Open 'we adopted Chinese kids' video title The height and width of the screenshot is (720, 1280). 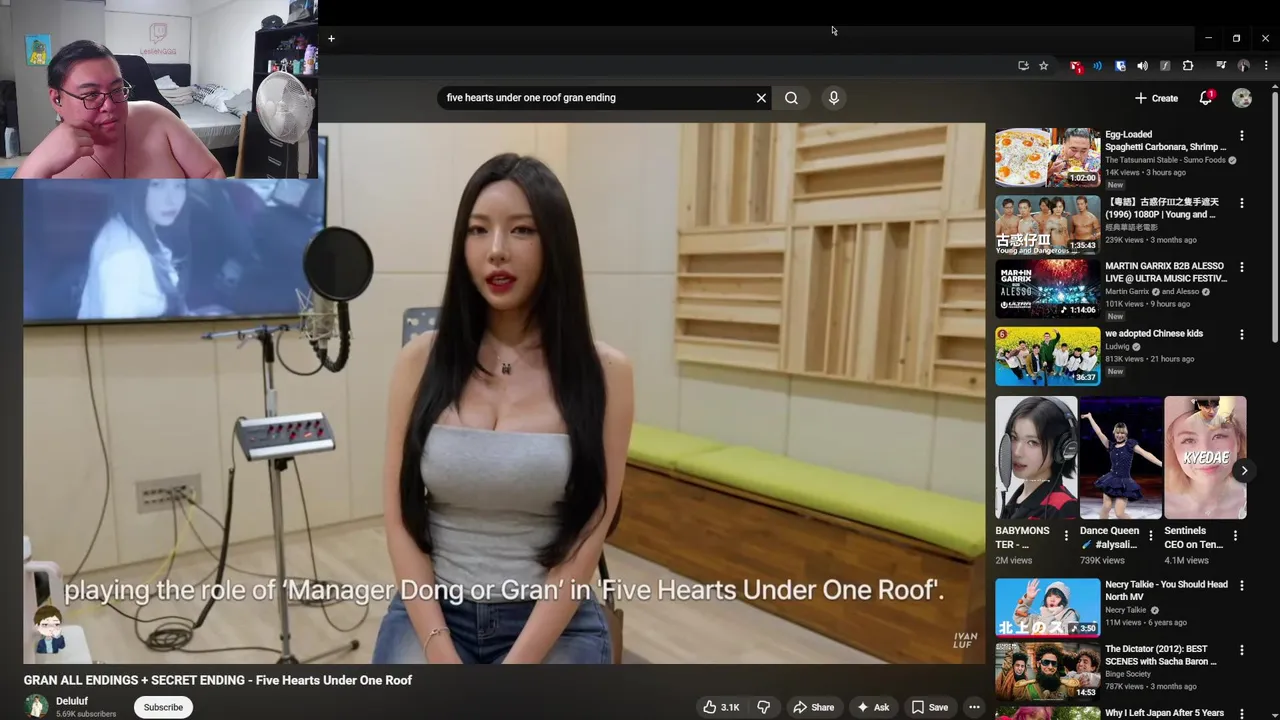[1154, 334]
